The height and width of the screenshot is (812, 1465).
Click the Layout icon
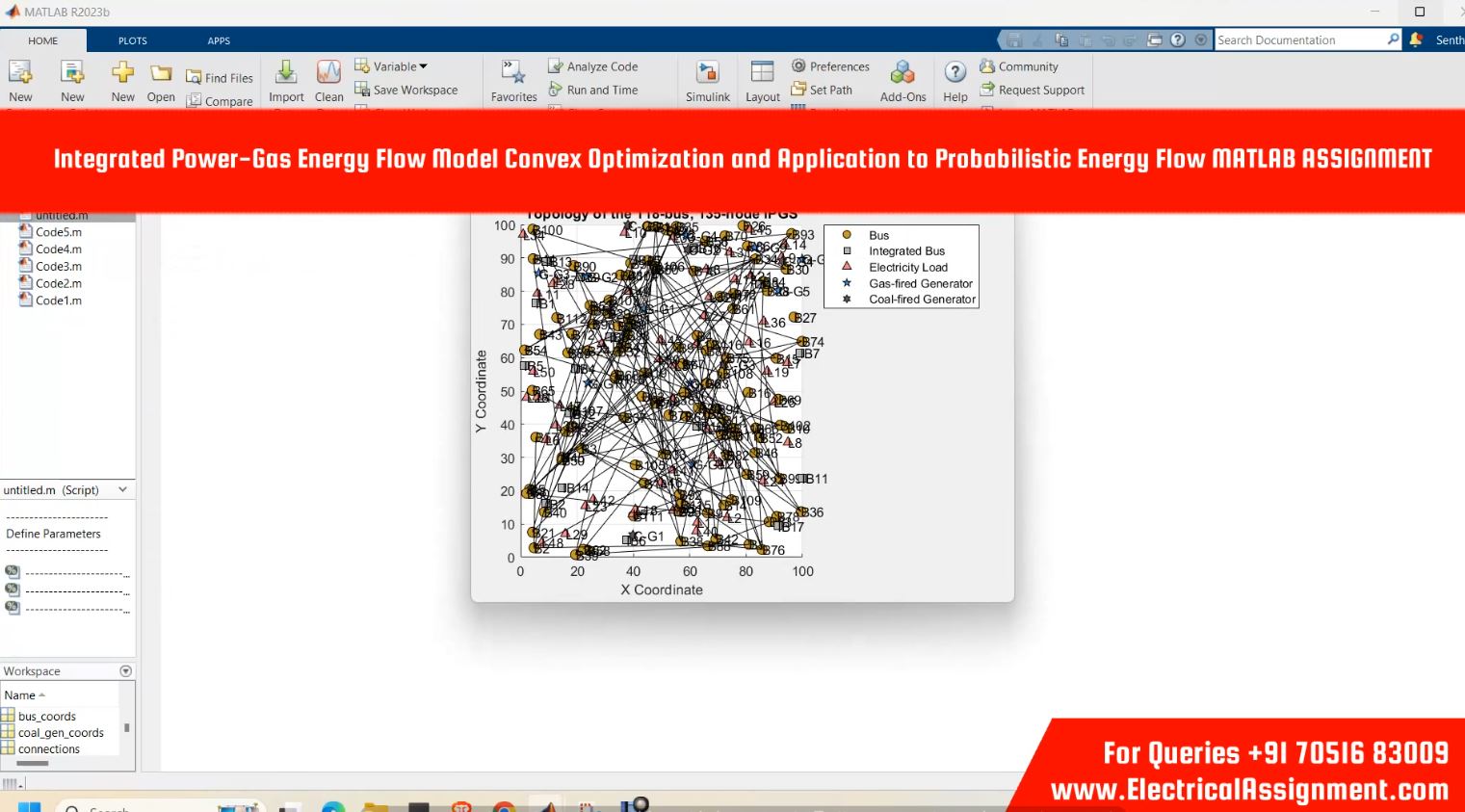762,73
